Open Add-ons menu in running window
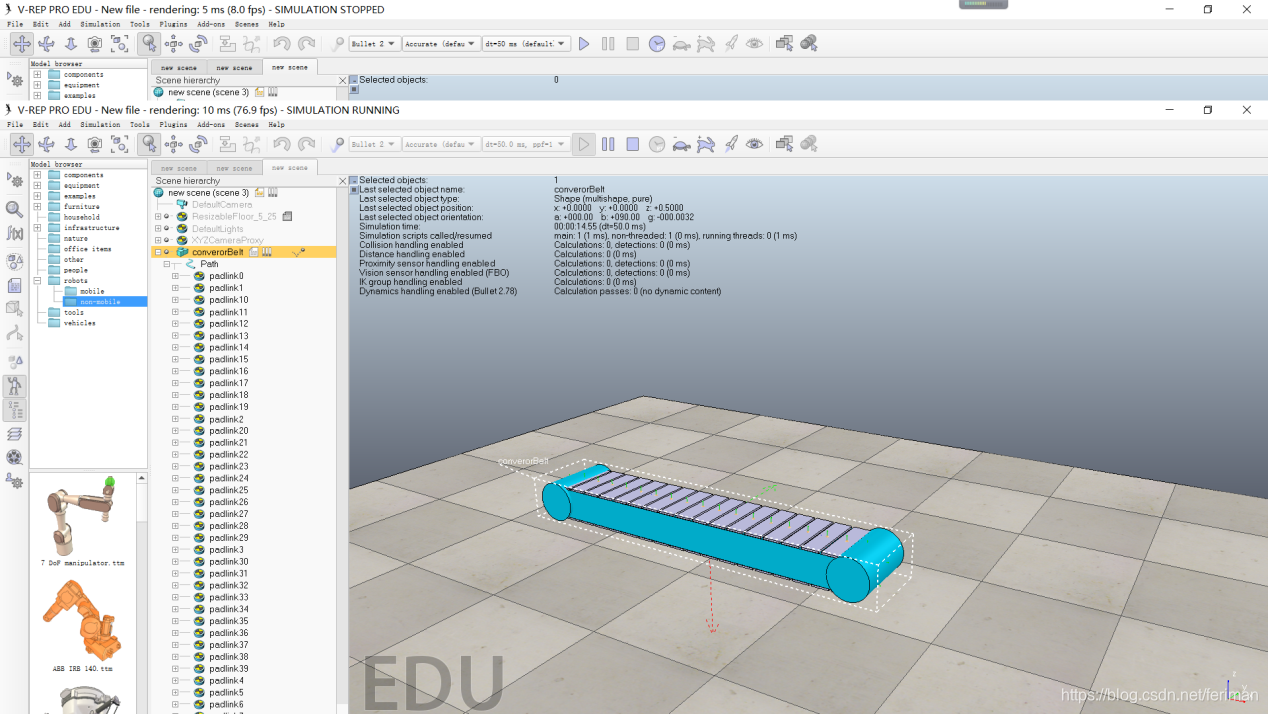The image size is (1268, 714). [x=211, y=125]
